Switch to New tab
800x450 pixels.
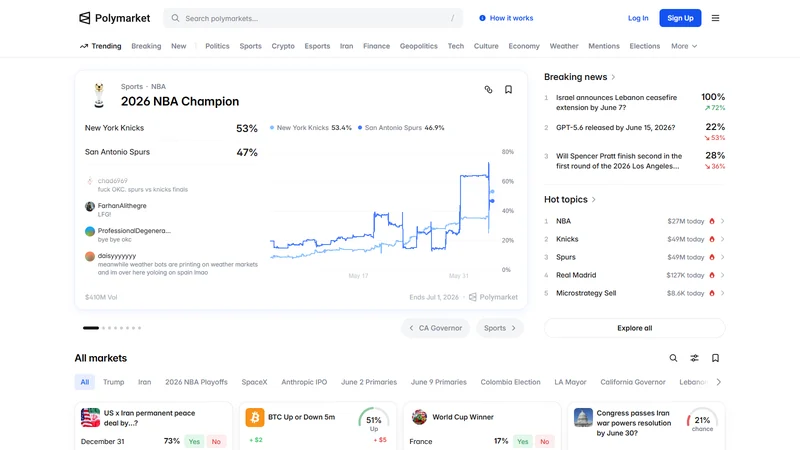(179, 46)
